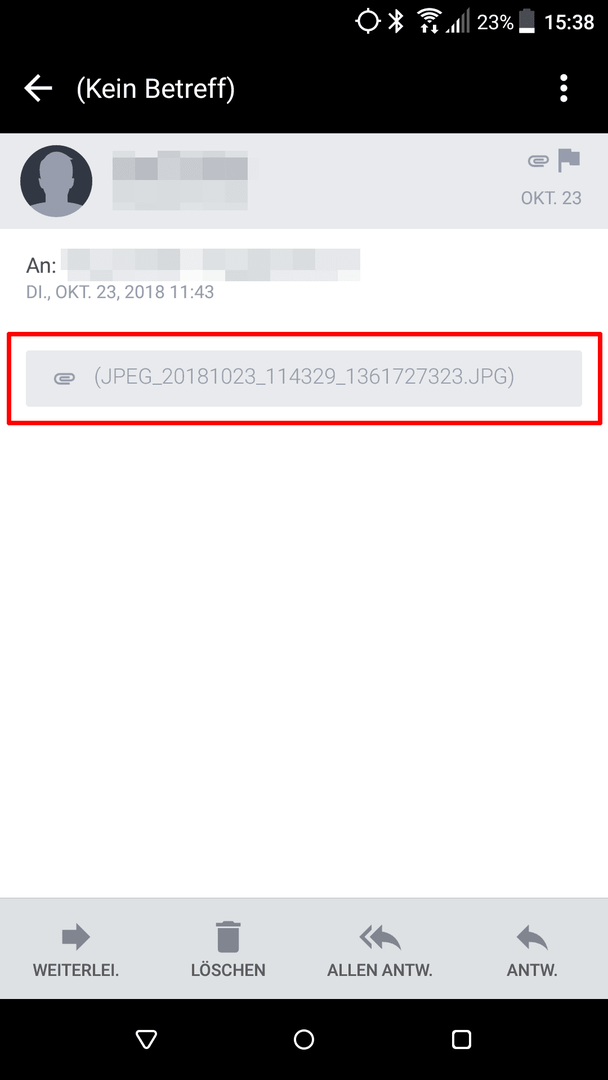Image resolution: width=608 pixels, height=1080 pixels.
Task: Reply to all with Allen Antw.
Action: [380, 951]
